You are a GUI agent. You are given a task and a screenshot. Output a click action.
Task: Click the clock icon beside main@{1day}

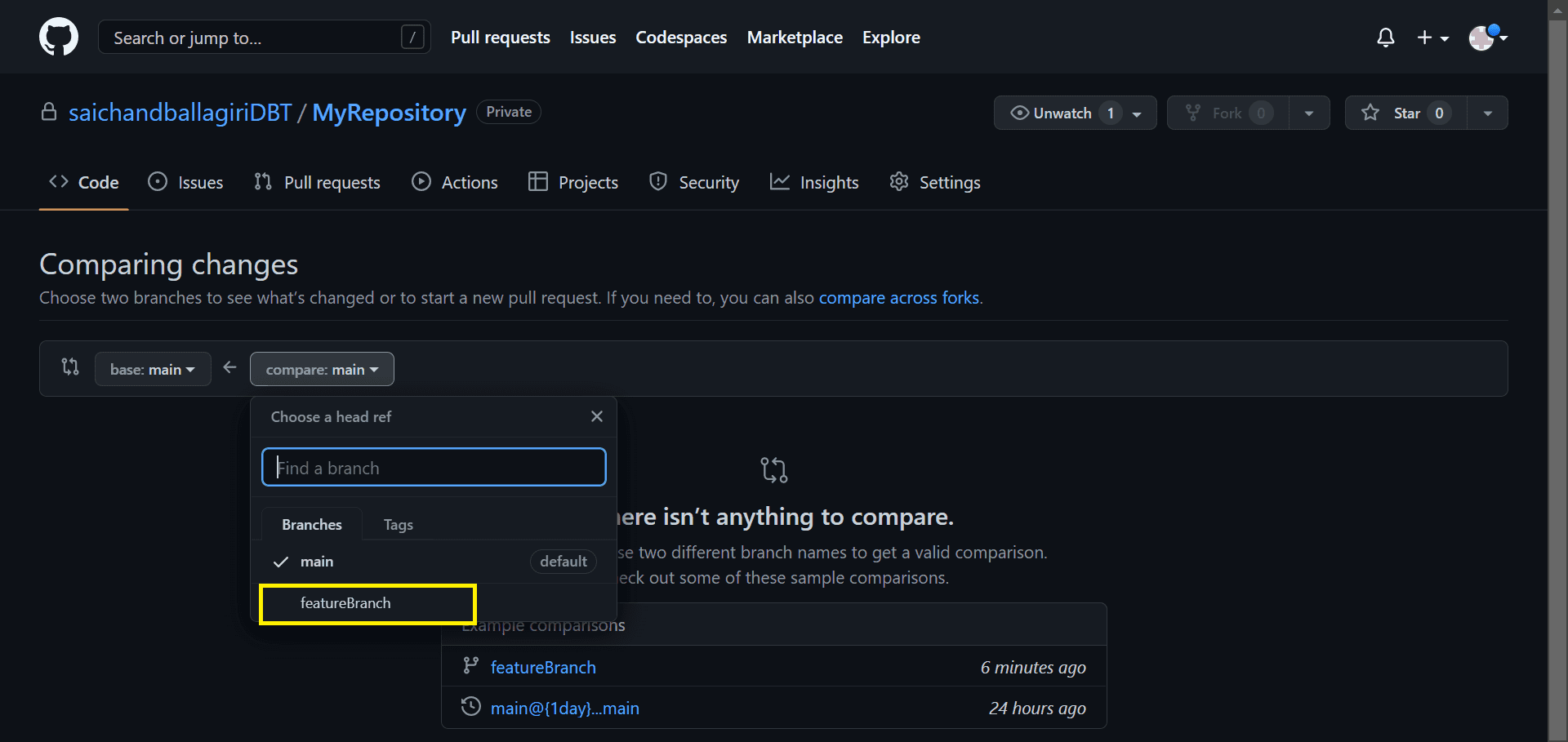tap(470, 707)
